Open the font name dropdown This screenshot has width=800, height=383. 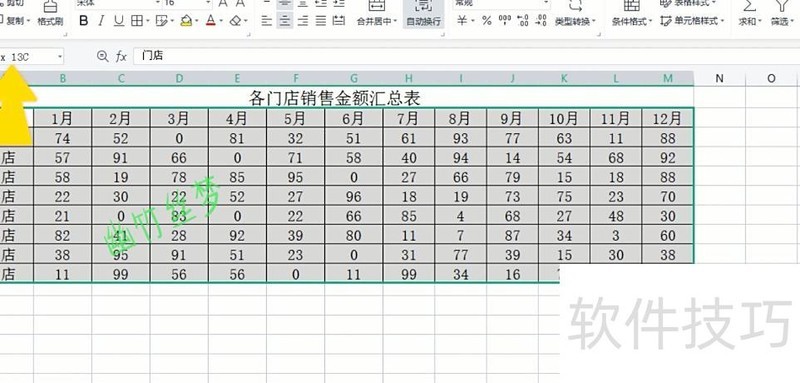tap(157, 3)
